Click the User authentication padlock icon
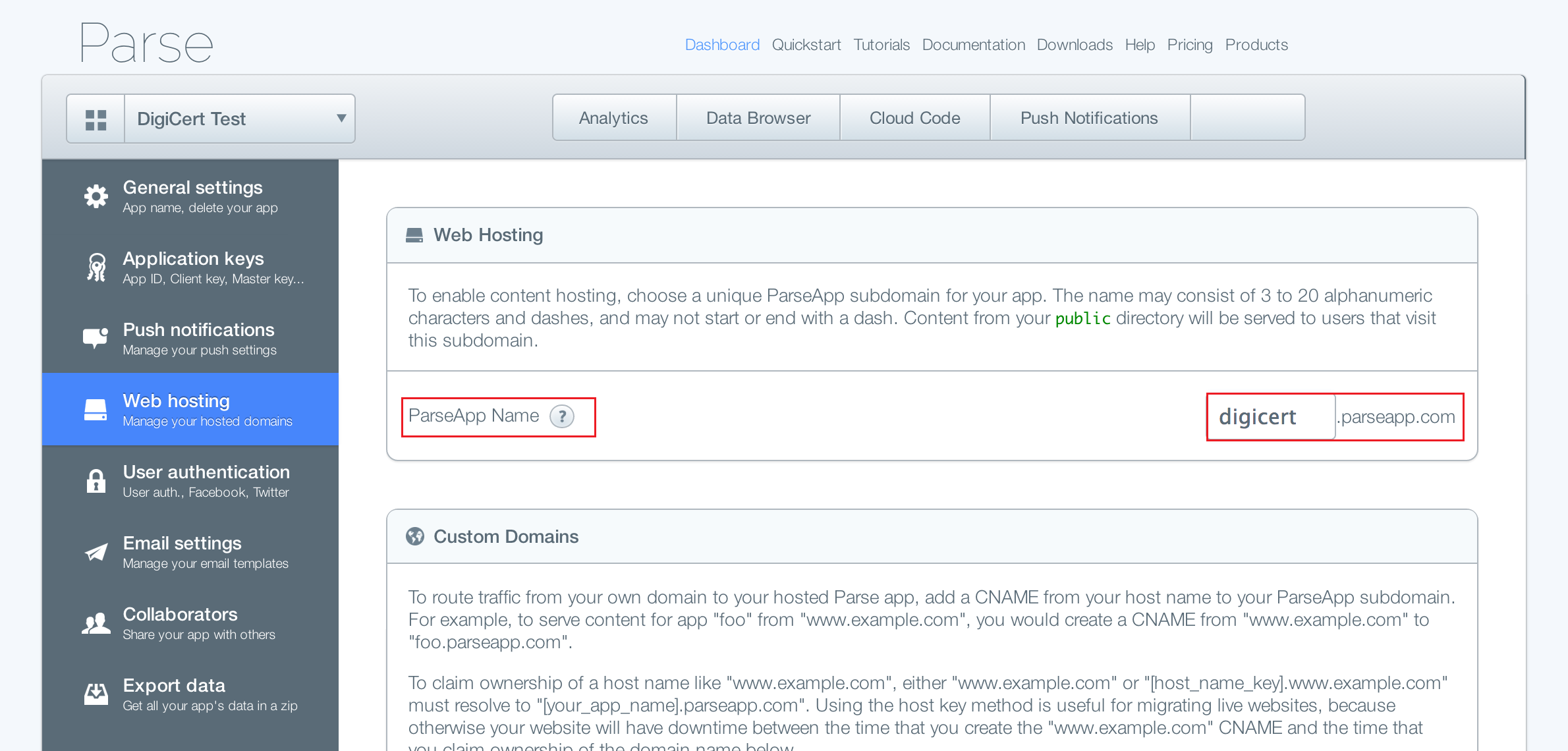The height and width of the screenshot is (751, 1568). point(96,481)
